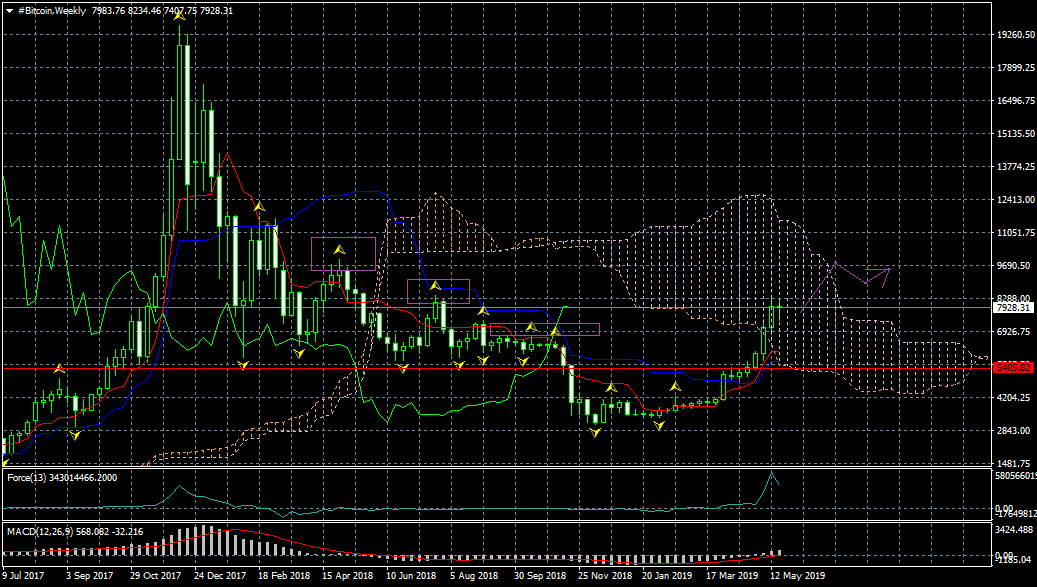Click the current price label 7928.31
Viewport: 1037px width, 587px height.
[x=1011, y=308]
